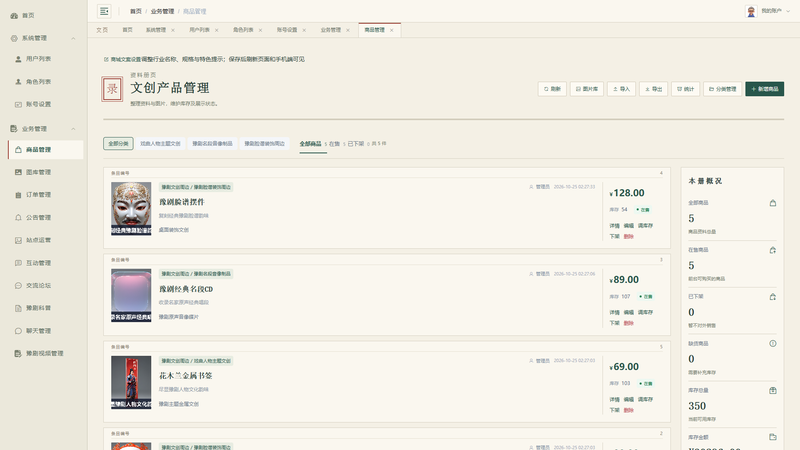Viewport: 800px width, 450px height.
Task: Open 订单管理 in the sidebar
Action: (38, 195)
